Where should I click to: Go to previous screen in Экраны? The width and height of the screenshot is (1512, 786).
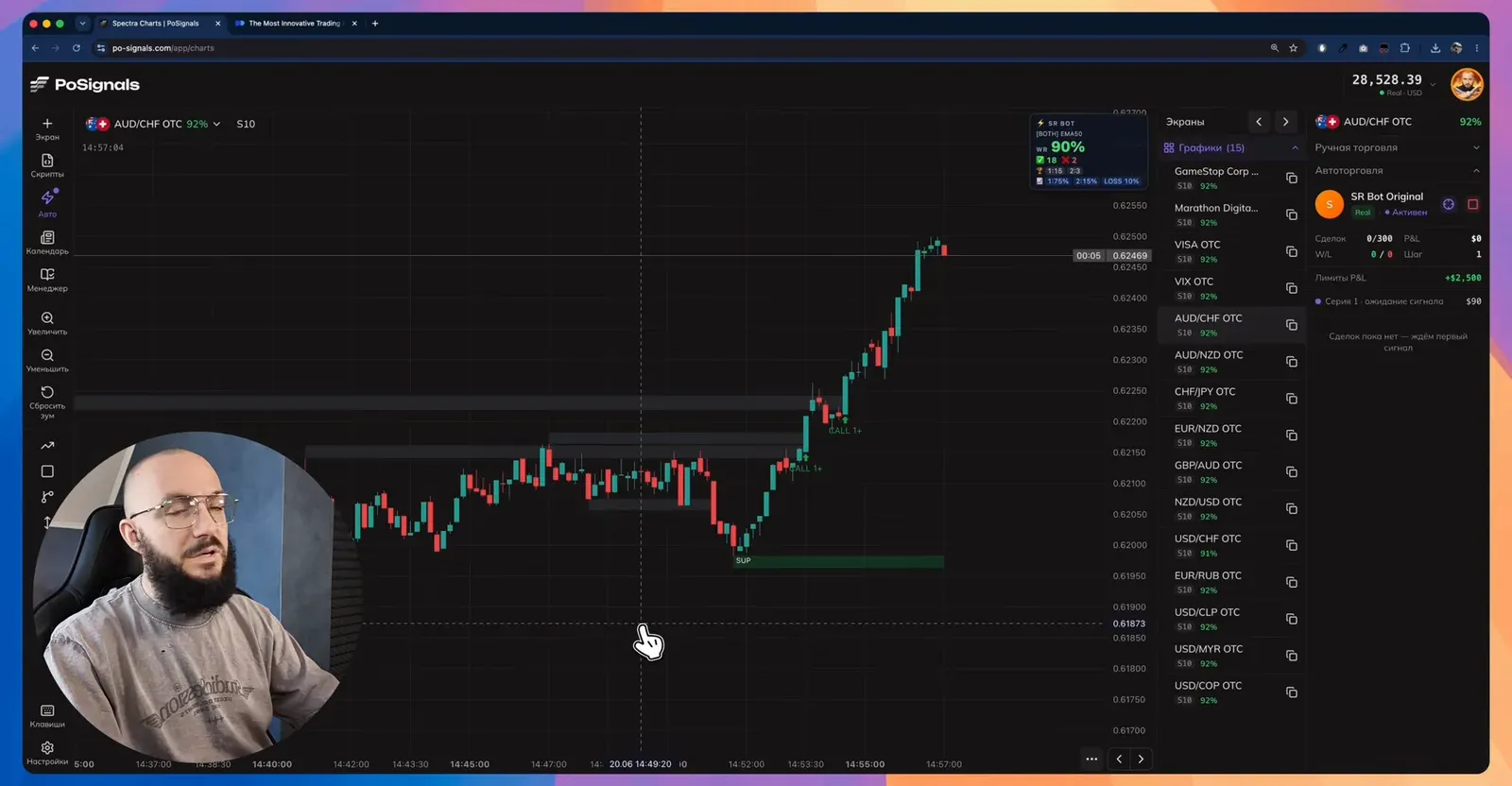click(x=1259, y=122)
